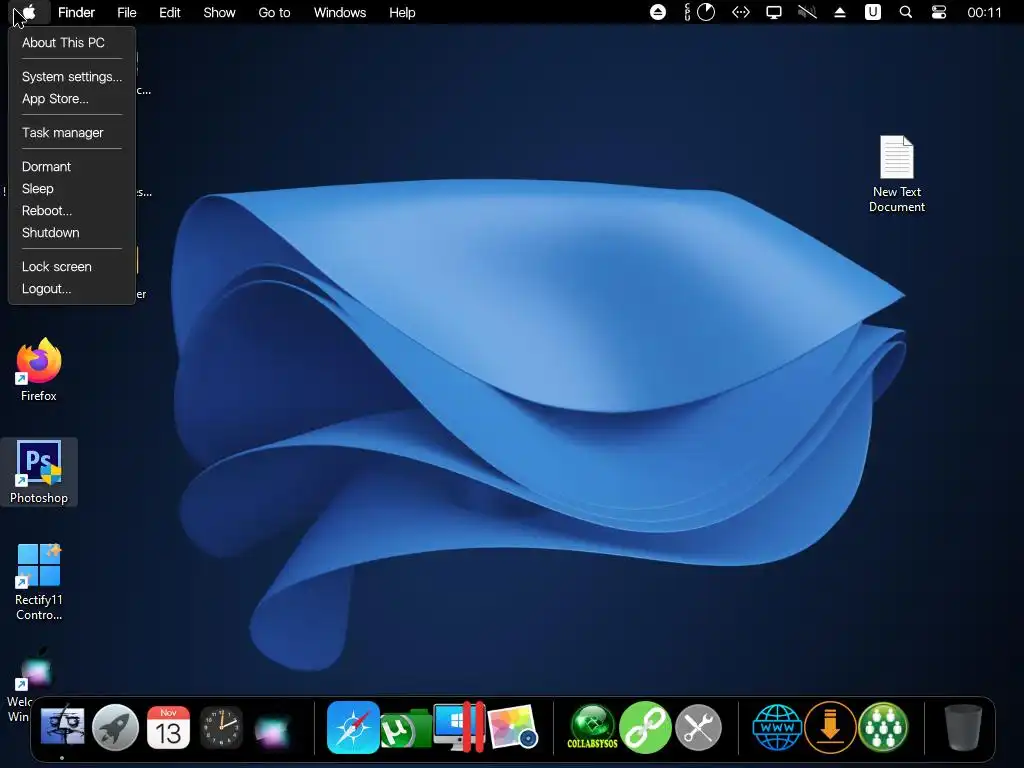Viewport: 1024px width, 768px height.
Task: Click the muted volume icon in menu bar
Action: tap(807, 12)
